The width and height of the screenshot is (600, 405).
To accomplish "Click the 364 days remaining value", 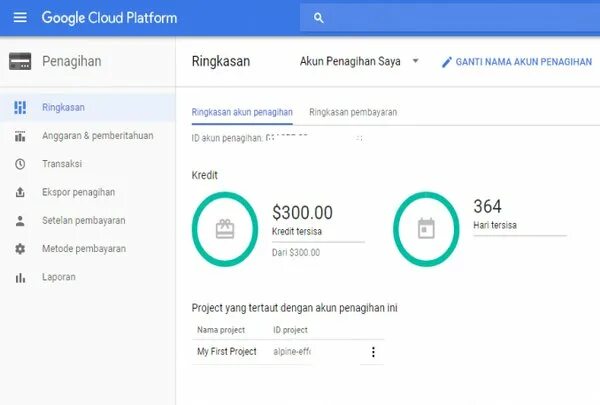I will coord(488,206).
